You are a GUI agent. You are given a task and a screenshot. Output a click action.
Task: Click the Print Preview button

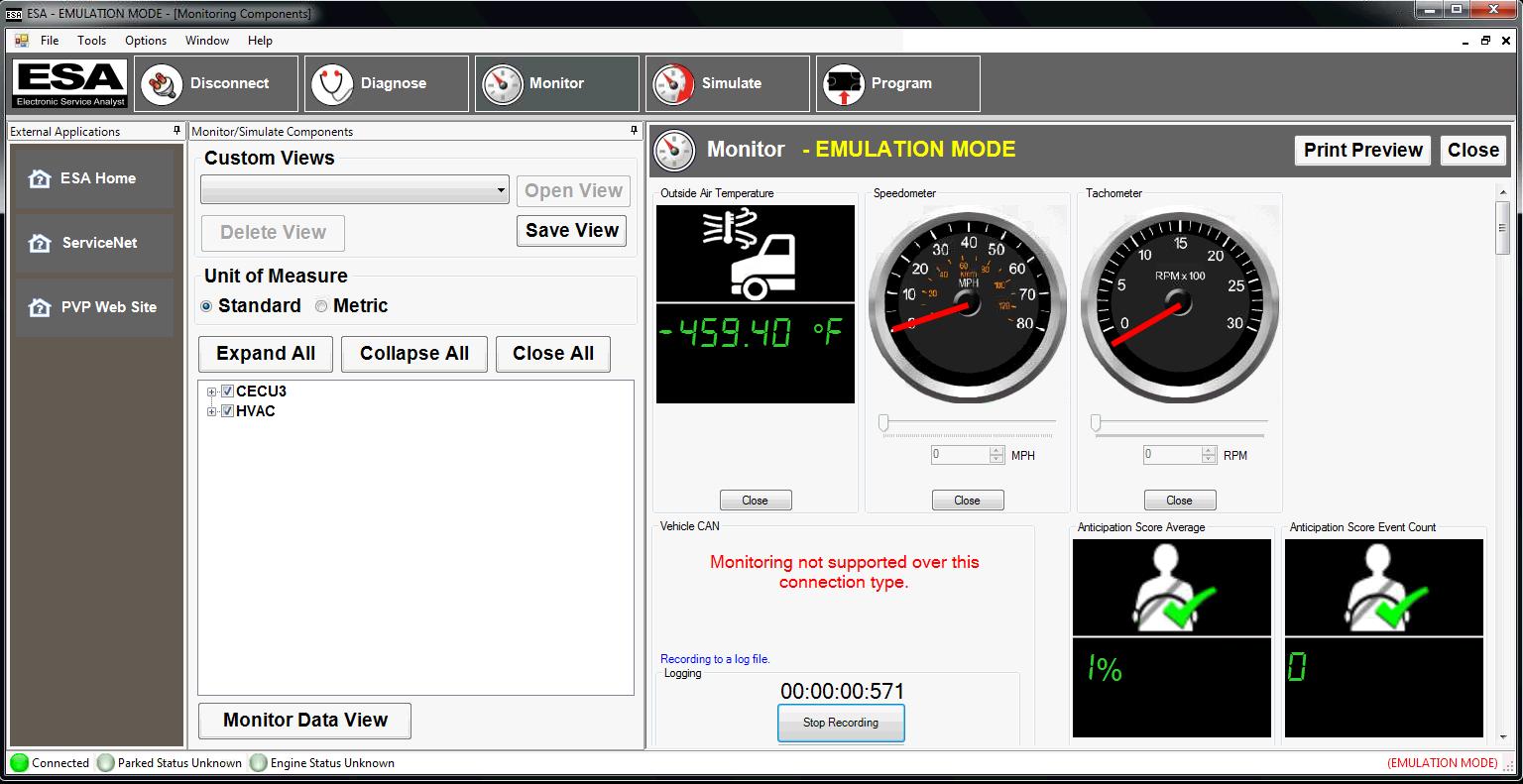(x=1363, y=150)
